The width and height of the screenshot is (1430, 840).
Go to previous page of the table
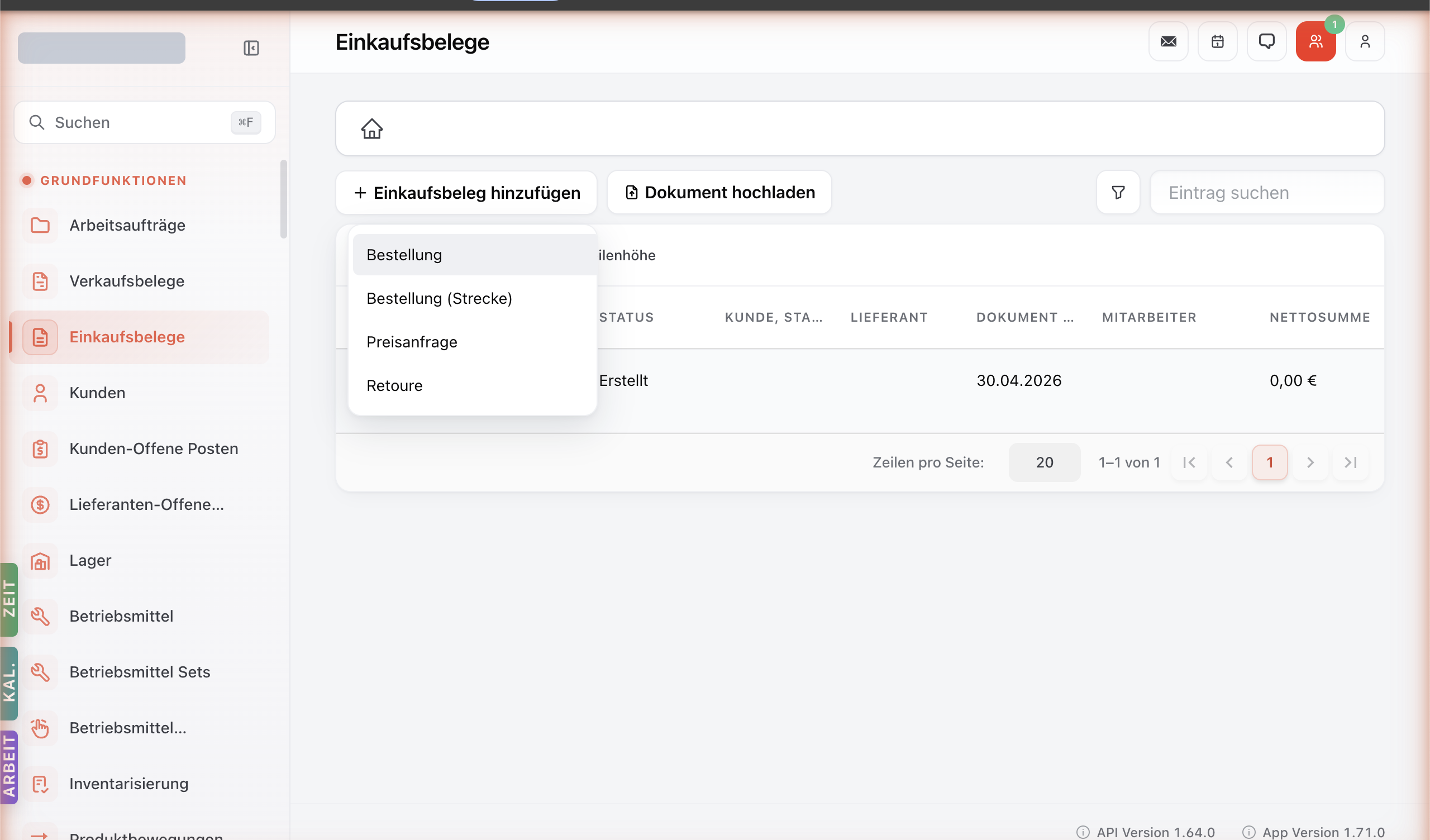point(1229,462)
